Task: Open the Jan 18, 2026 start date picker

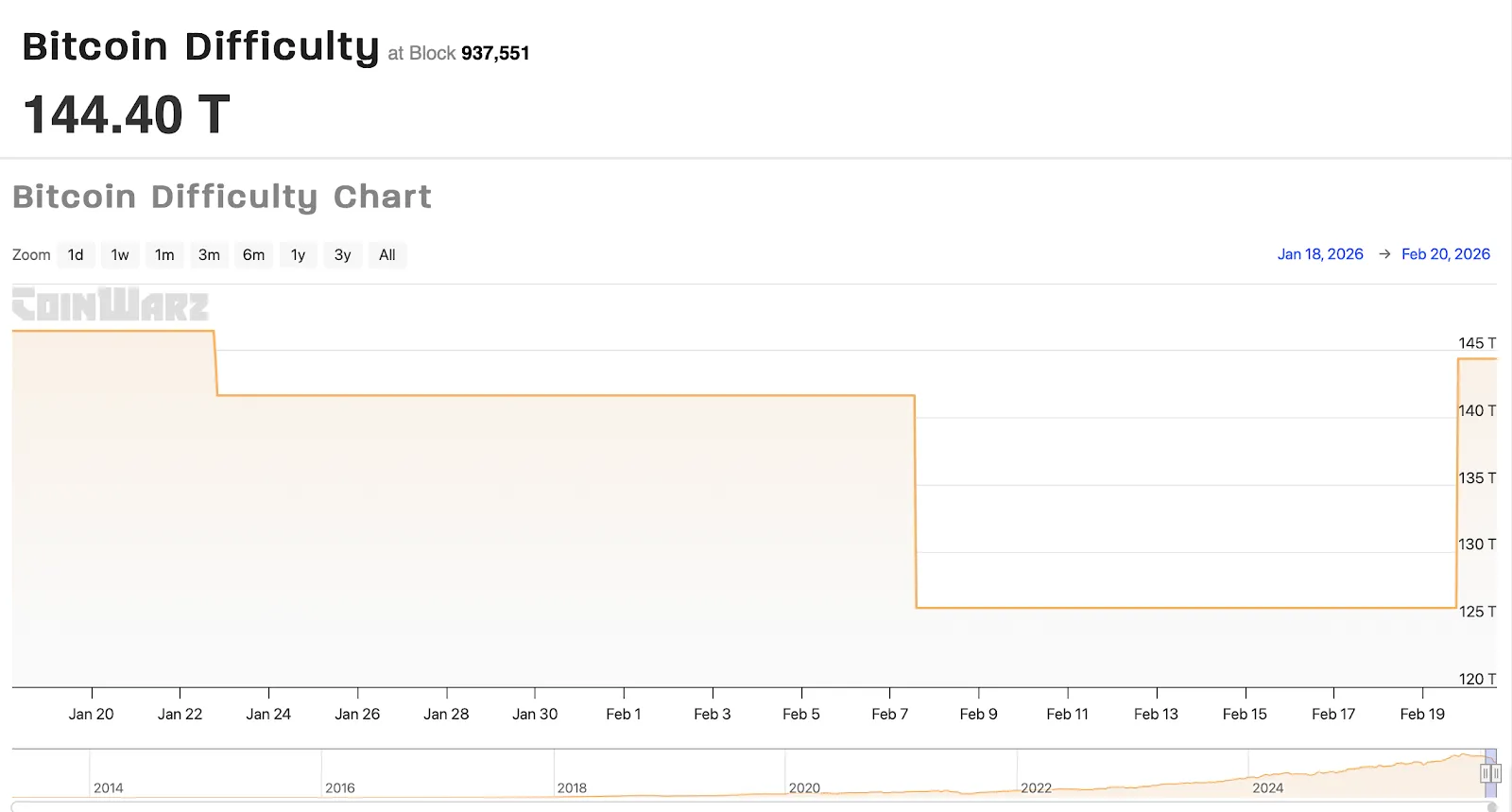Action: 1320,253
